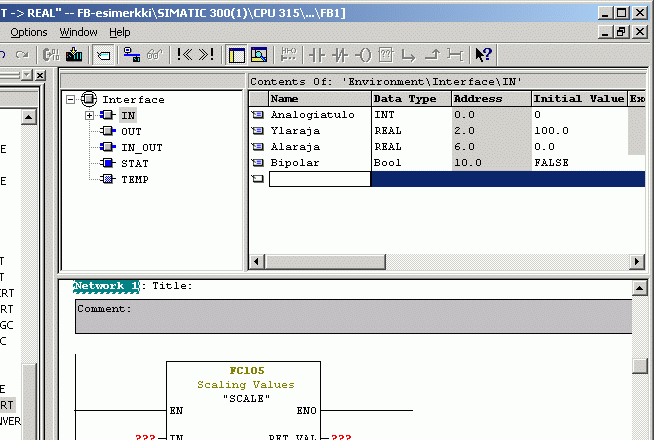
Task: Select the TEMP tree item
Action: click(135, 179)
